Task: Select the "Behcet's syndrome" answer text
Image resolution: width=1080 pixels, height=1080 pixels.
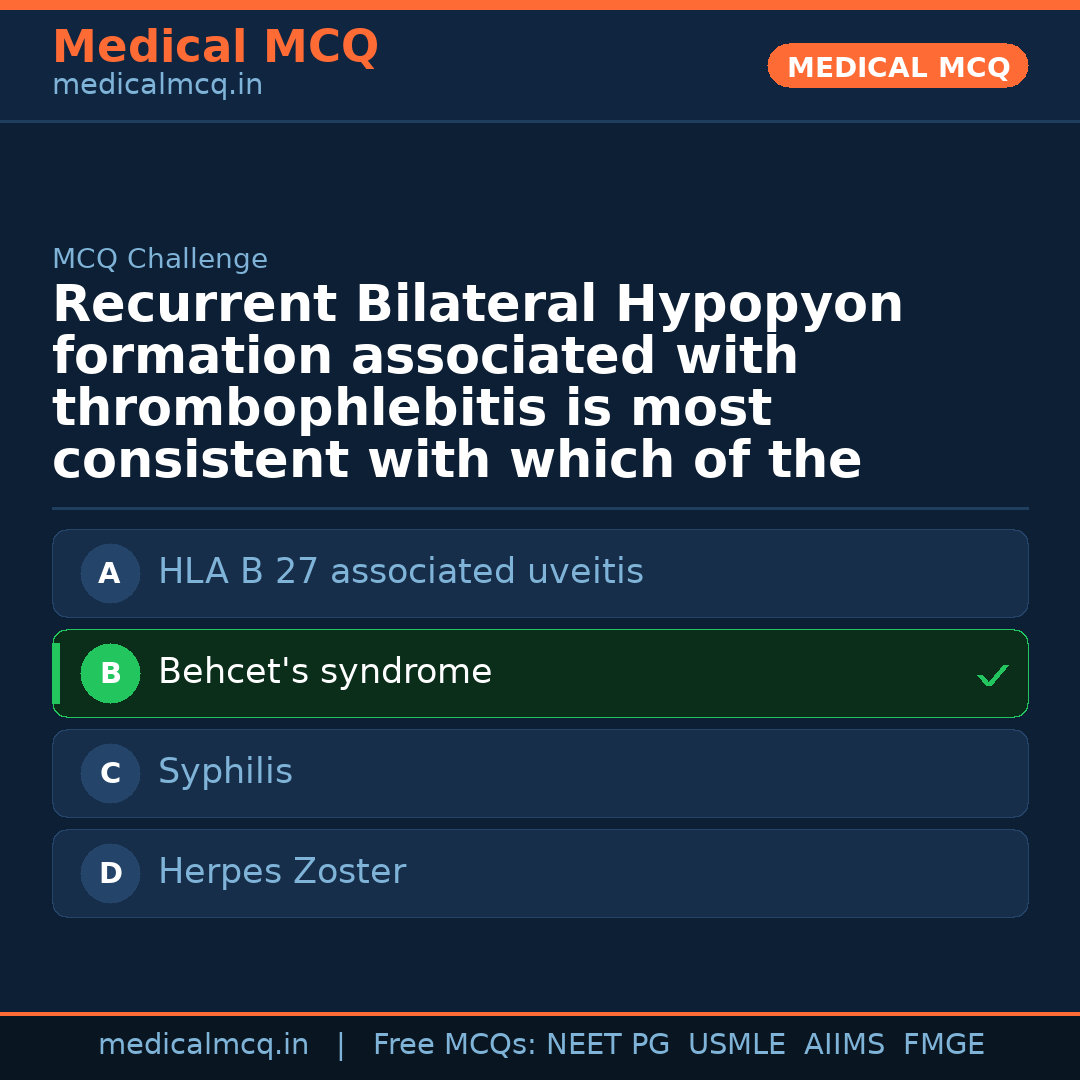Action: [x=324, y=672]
